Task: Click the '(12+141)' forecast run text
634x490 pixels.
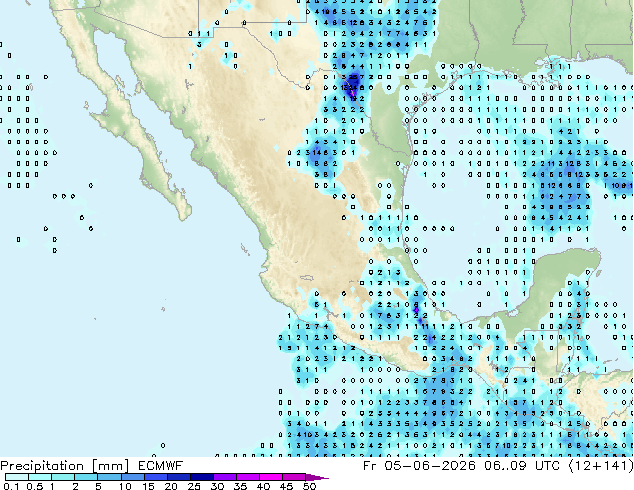Action: [x=601, y=466]
